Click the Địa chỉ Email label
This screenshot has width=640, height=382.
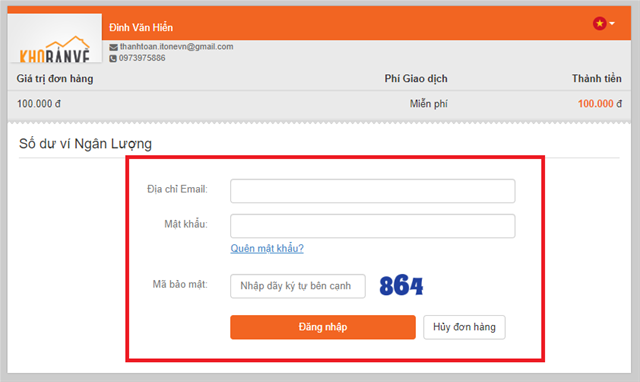pos(177,189)
